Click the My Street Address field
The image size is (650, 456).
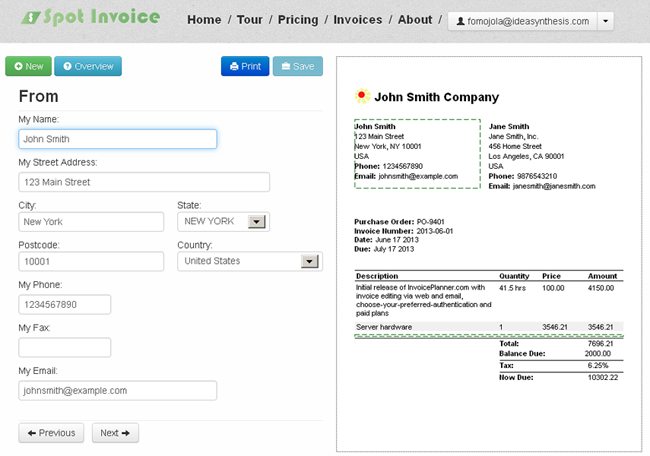click(x=144, y=182)
